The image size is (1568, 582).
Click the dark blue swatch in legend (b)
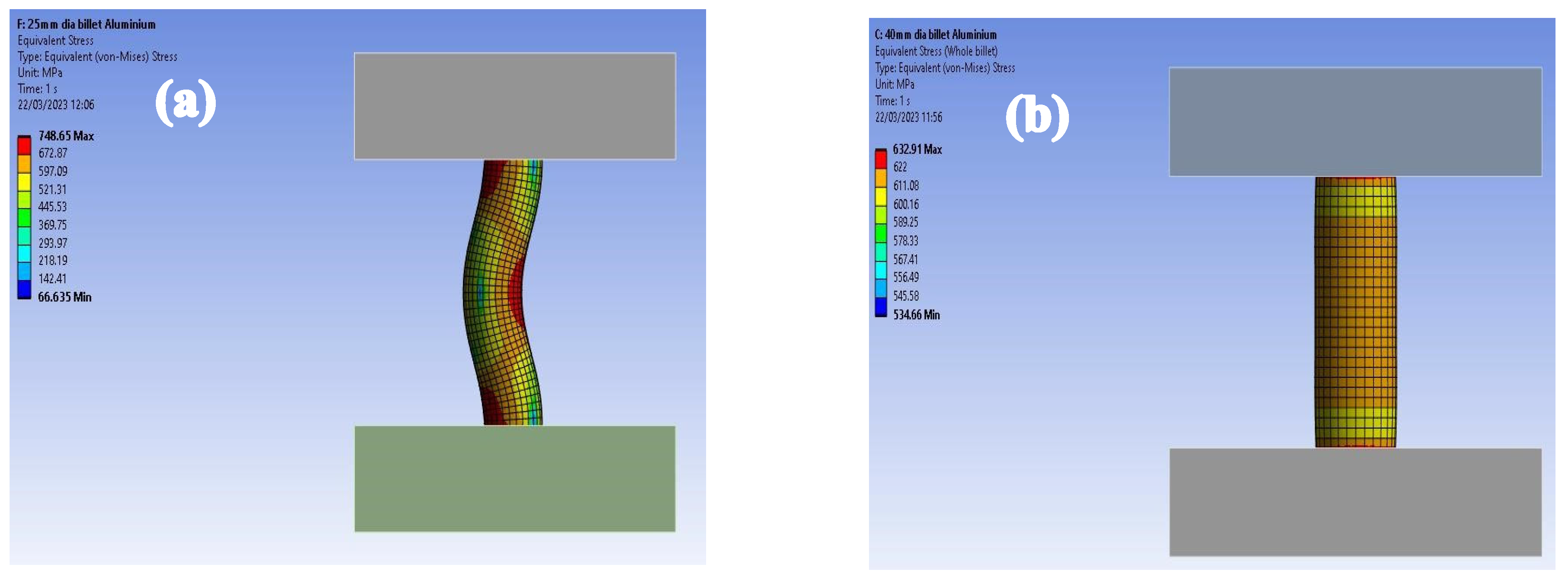tap(881, 306)
